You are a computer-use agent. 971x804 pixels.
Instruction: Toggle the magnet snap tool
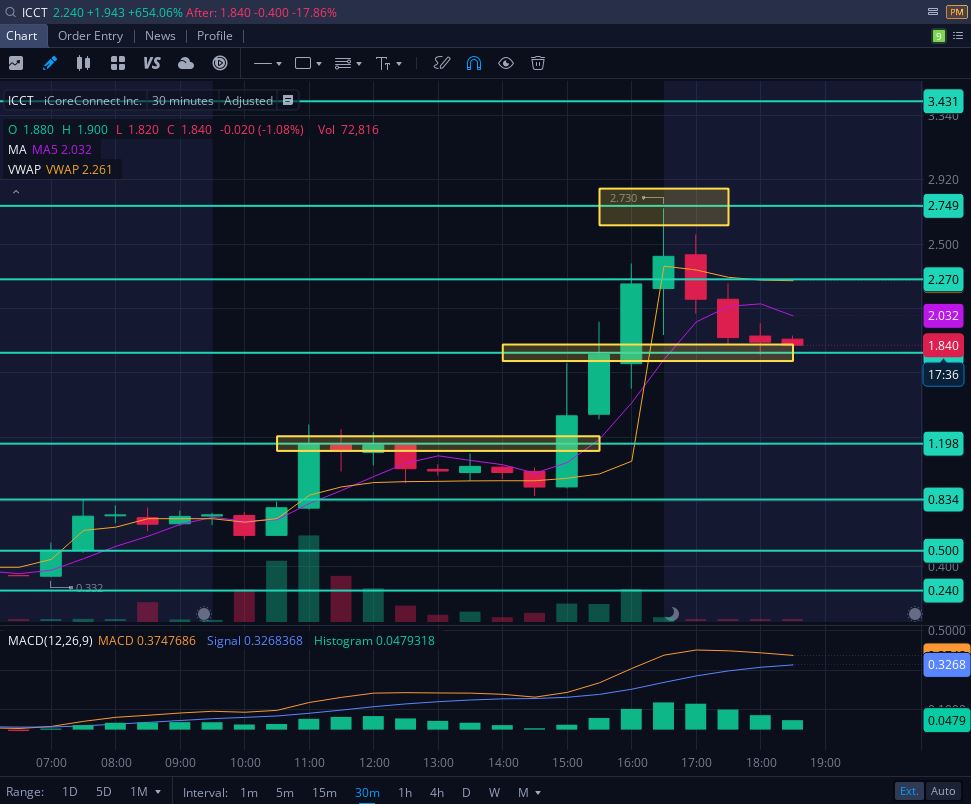point(474,63)
